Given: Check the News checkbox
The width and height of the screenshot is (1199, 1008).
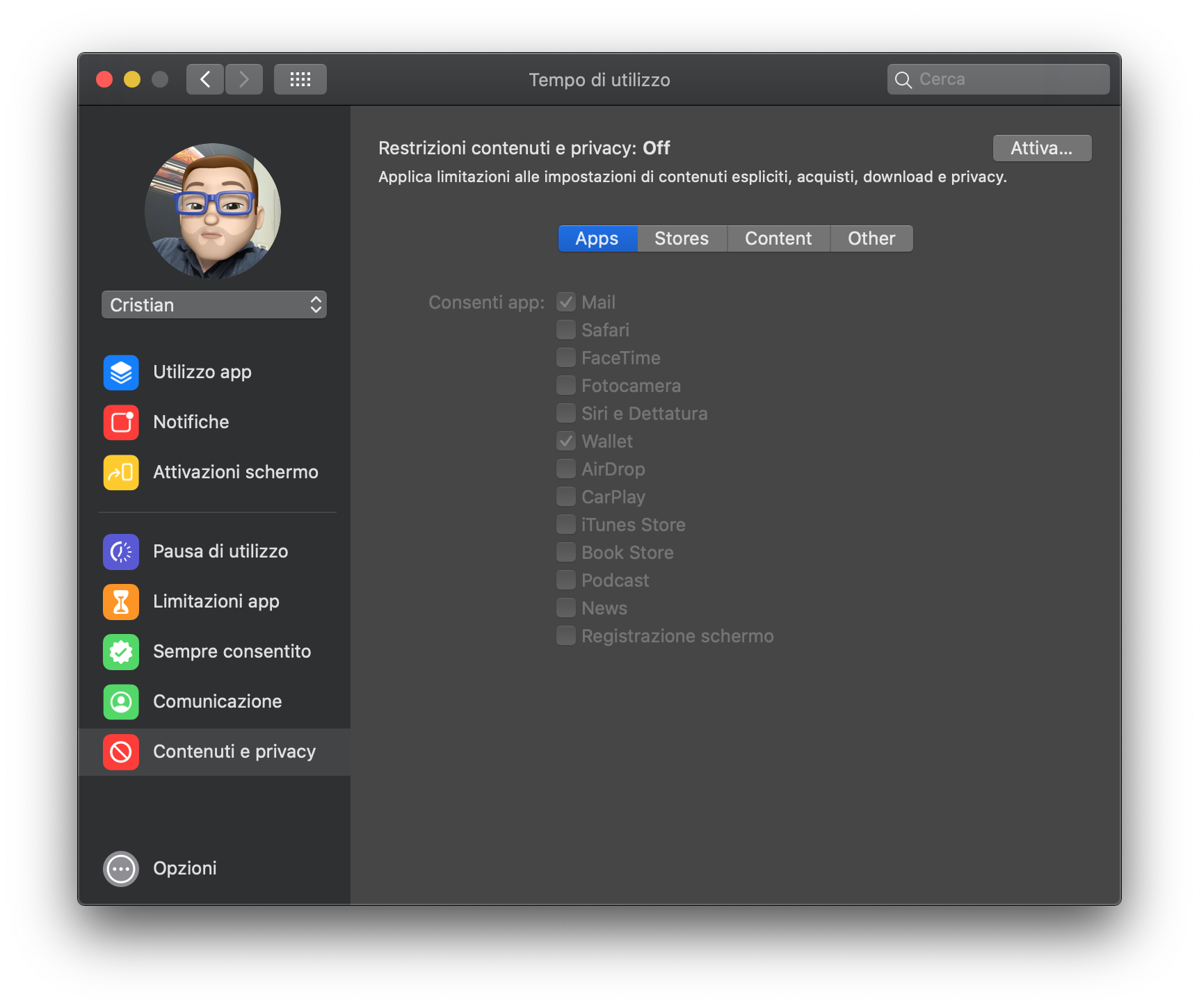Looking at the screenshot, I should 566,608.
